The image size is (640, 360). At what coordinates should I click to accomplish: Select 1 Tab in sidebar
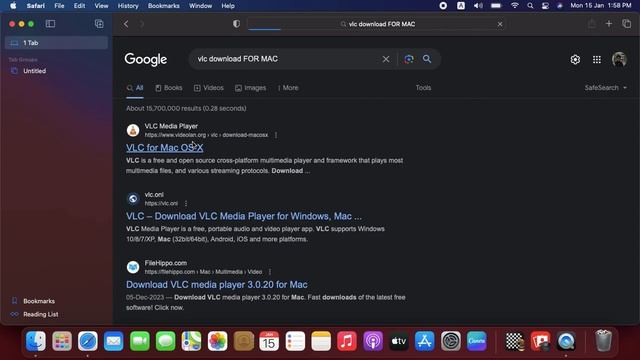56,43
